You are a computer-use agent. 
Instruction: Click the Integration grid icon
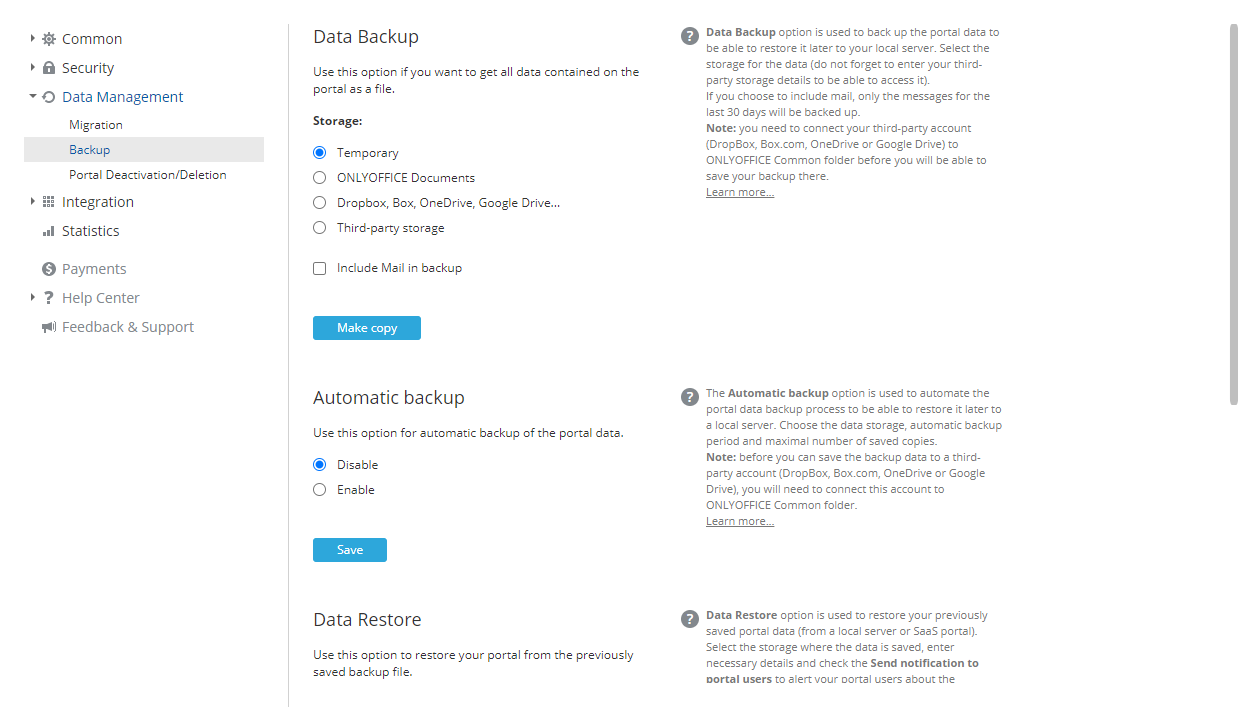click(47, 201)
